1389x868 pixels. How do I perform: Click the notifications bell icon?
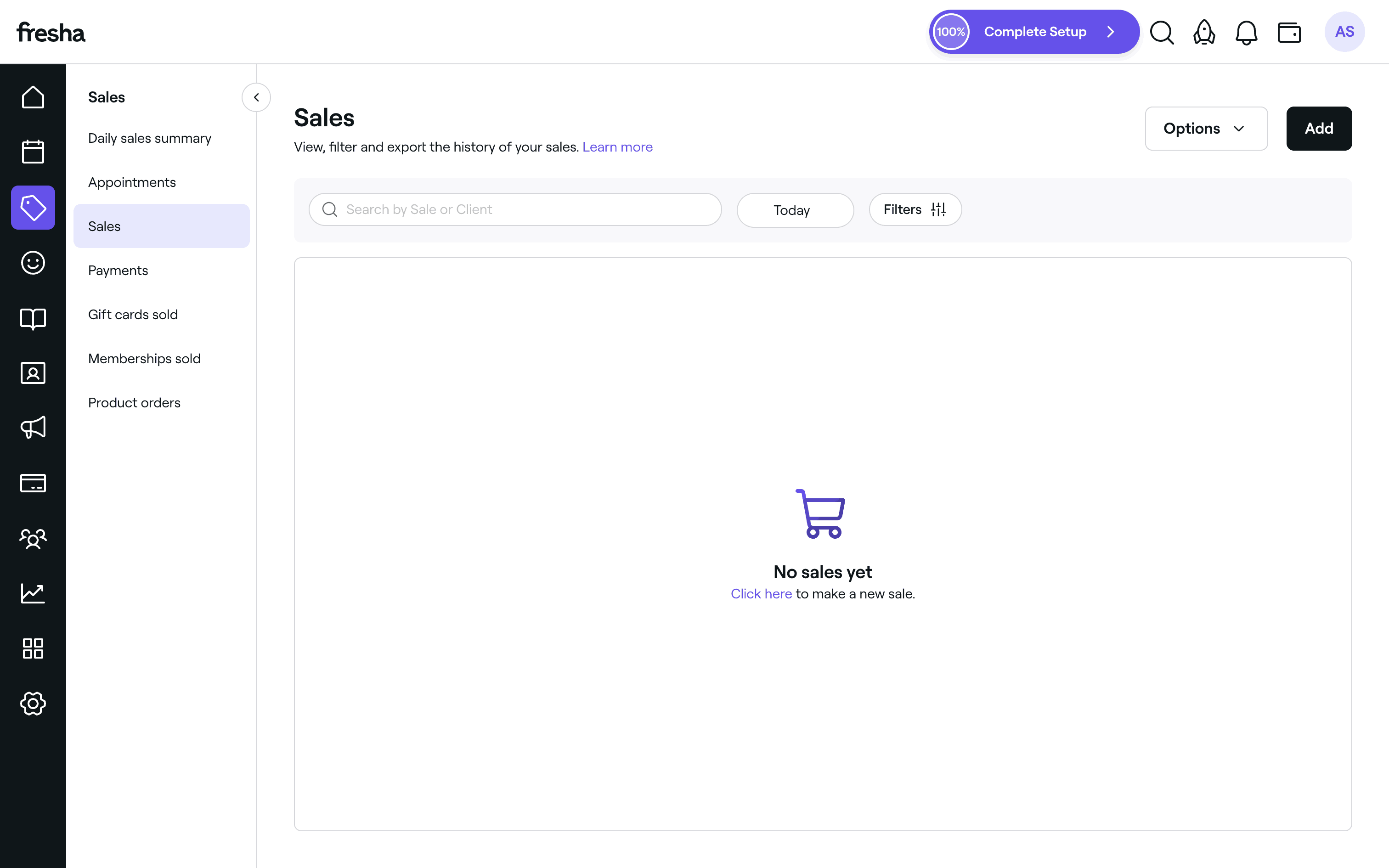(1246, 32)
